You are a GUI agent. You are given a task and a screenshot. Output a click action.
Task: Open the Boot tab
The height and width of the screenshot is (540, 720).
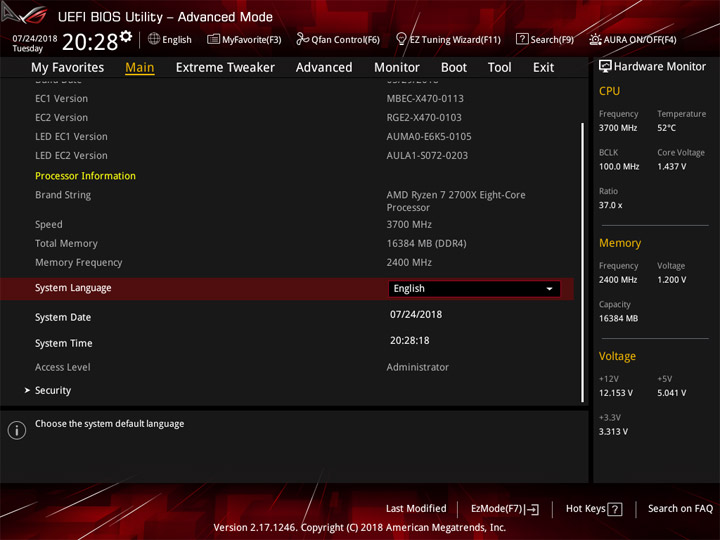(454, 68)
